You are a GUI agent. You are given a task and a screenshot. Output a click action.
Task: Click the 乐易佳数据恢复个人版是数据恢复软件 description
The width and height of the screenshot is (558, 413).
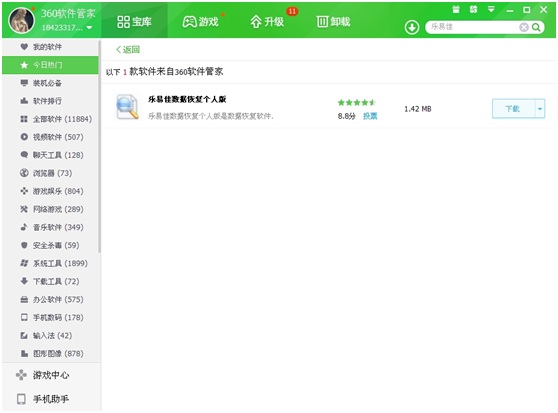pyautogui.click(x=211, y=116)
